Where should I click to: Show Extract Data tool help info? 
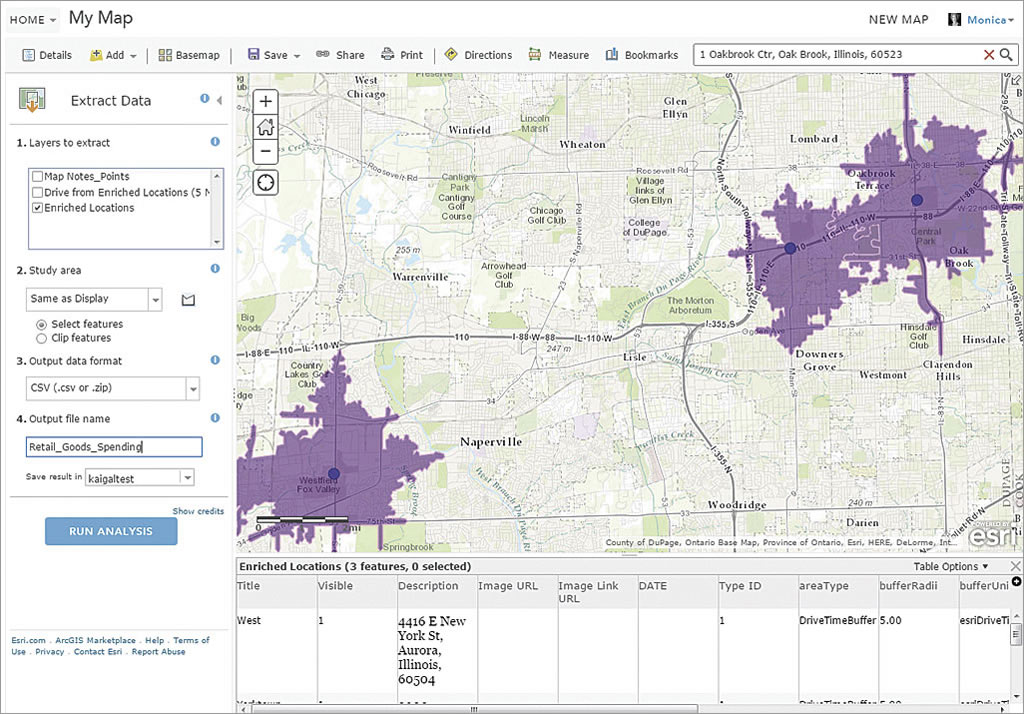pyautogui.click(x=204, y=99)
